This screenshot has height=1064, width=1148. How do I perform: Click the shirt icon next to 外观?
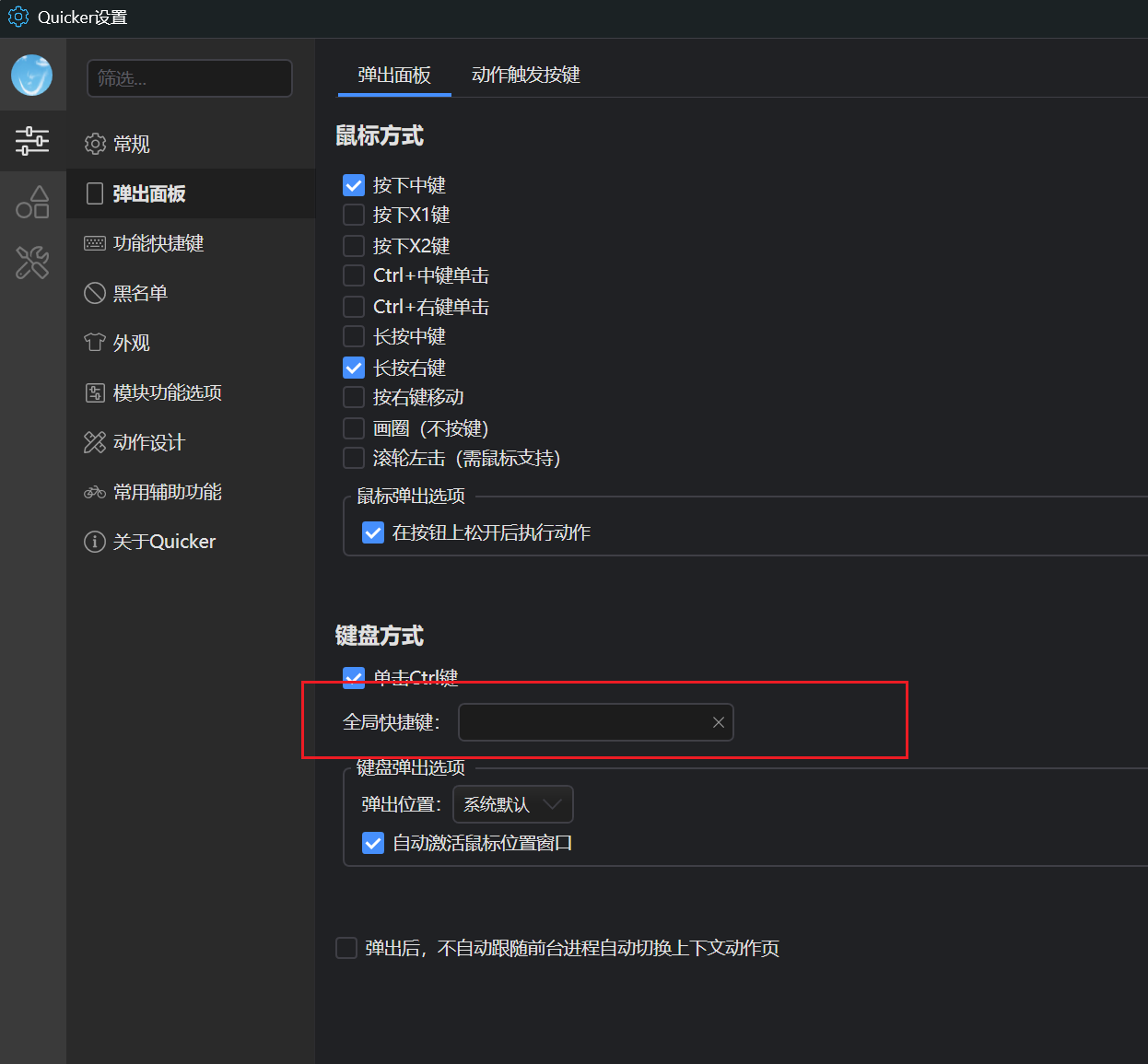[95, 343]
